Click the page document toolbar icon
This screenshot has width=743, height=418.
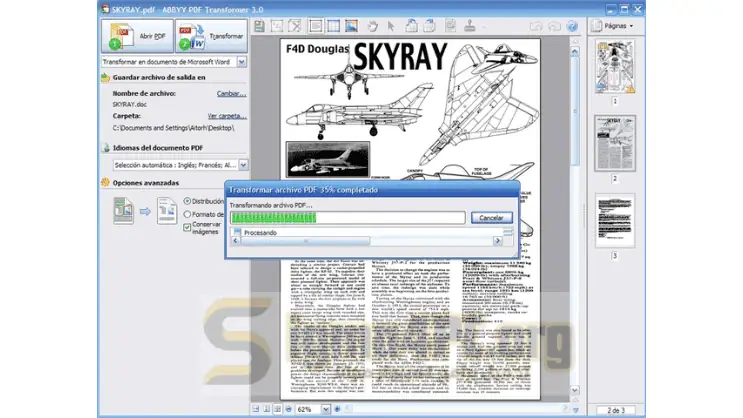click(451, 27)
